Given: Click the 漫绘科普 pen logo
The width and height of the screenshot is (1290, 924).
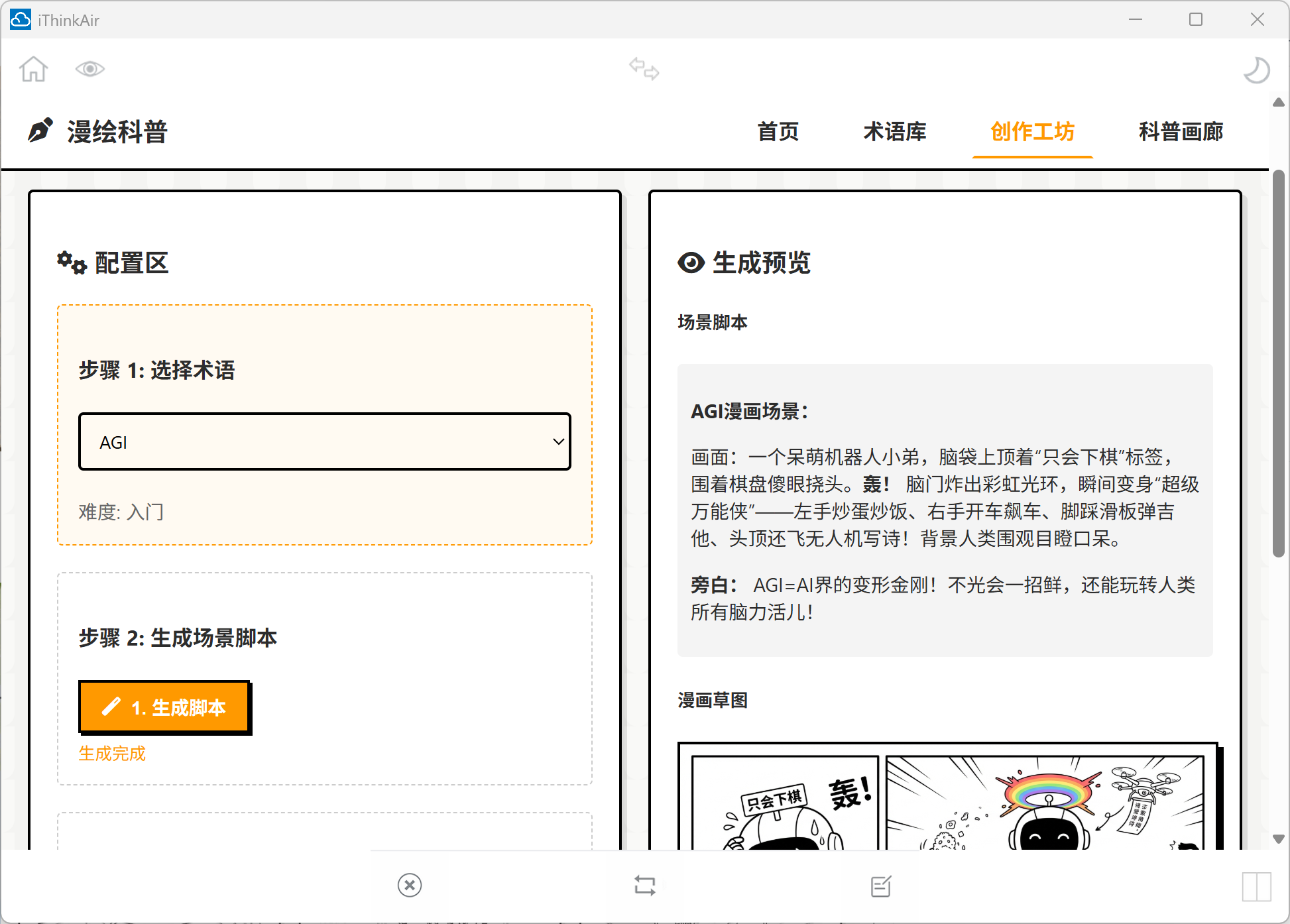Looking at the screenshot, I should point(40,131).
